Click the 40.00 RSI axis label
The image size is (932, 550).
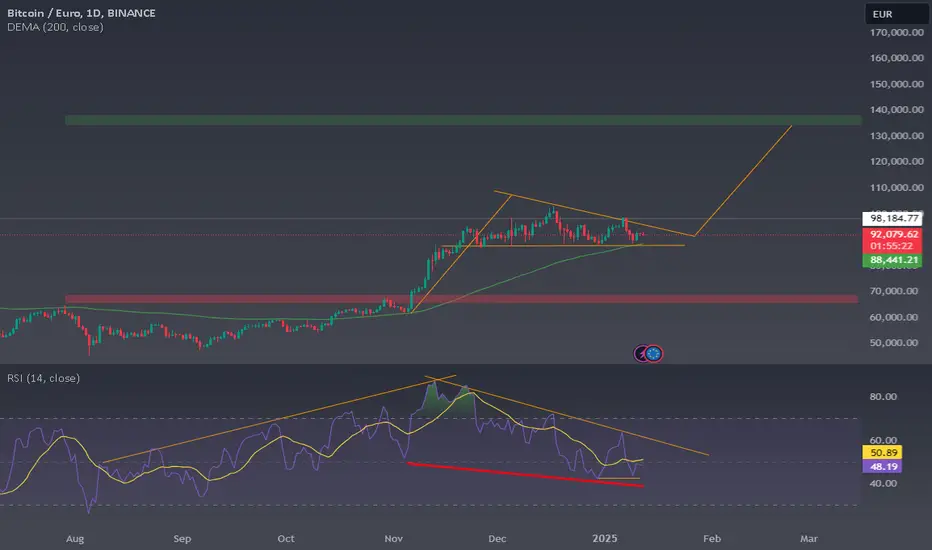tap(883, 483)
